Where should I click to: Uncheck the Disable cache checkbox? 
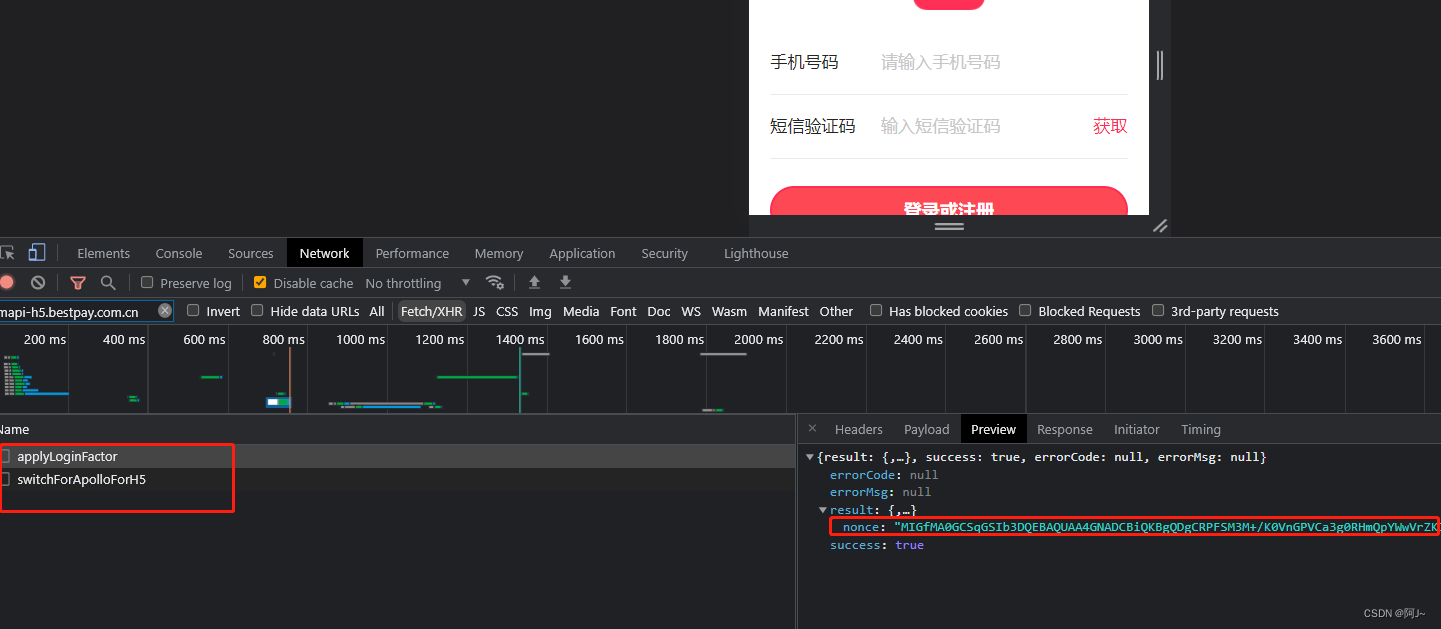point(261,283)
